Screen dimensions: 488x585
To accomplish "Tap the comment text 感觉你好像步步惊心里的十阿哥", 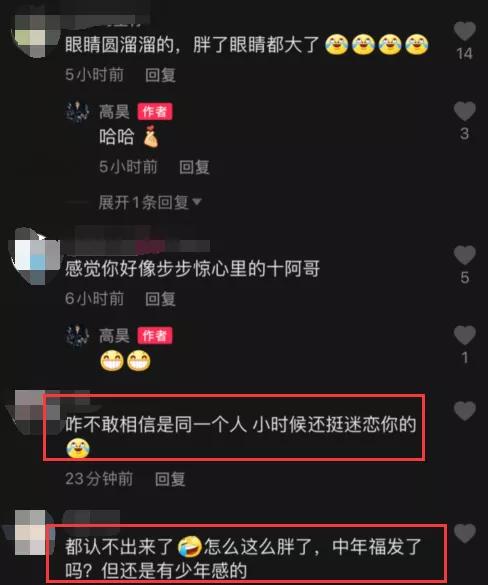I will point(193,269).
